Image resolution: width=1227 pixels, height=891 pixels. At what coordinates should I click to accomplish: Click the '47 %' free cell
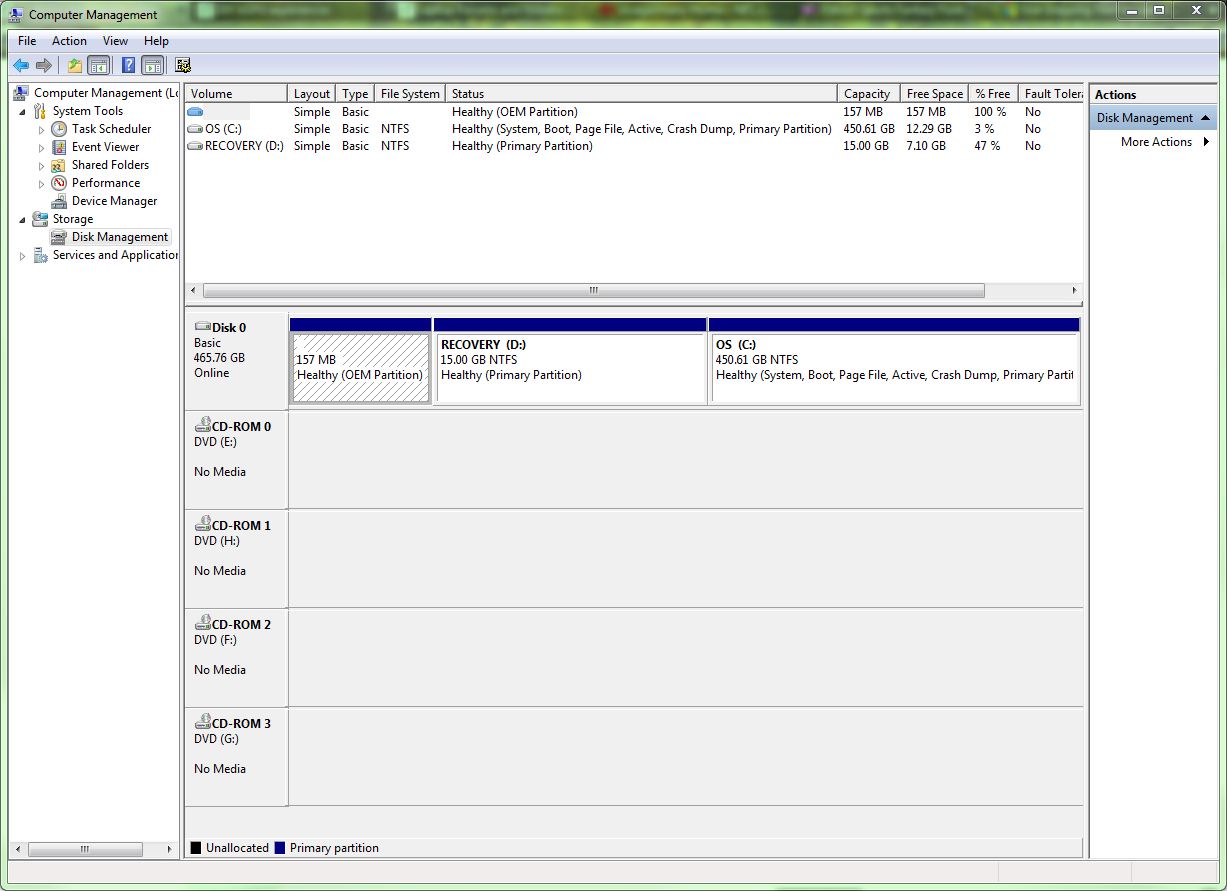pos(987,146)
